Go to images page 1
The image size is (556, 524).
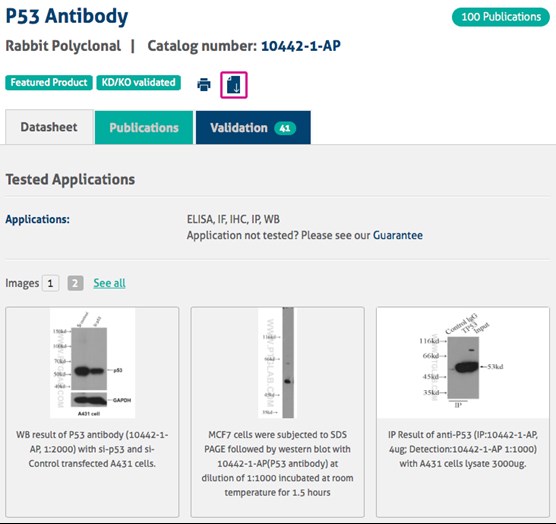50,283
